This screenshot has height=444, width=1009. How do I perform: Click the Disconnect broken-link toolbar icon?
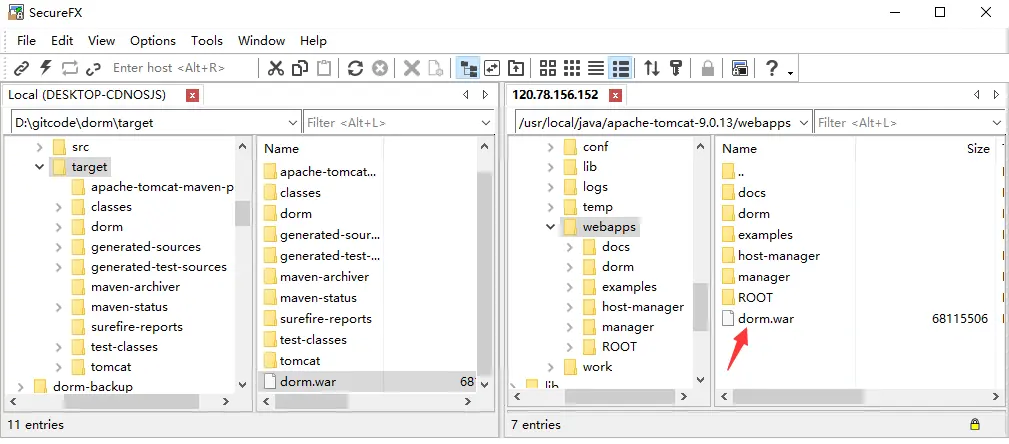point(93,68)
